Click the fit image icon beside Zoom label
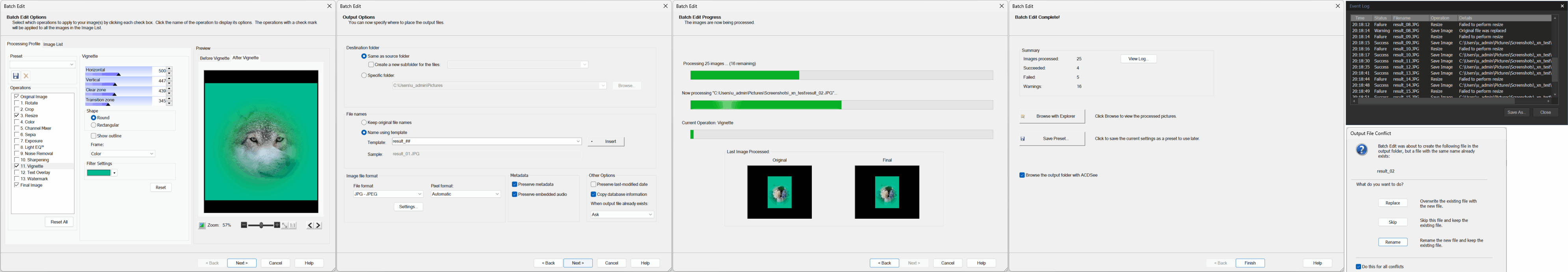 (202, 226)
